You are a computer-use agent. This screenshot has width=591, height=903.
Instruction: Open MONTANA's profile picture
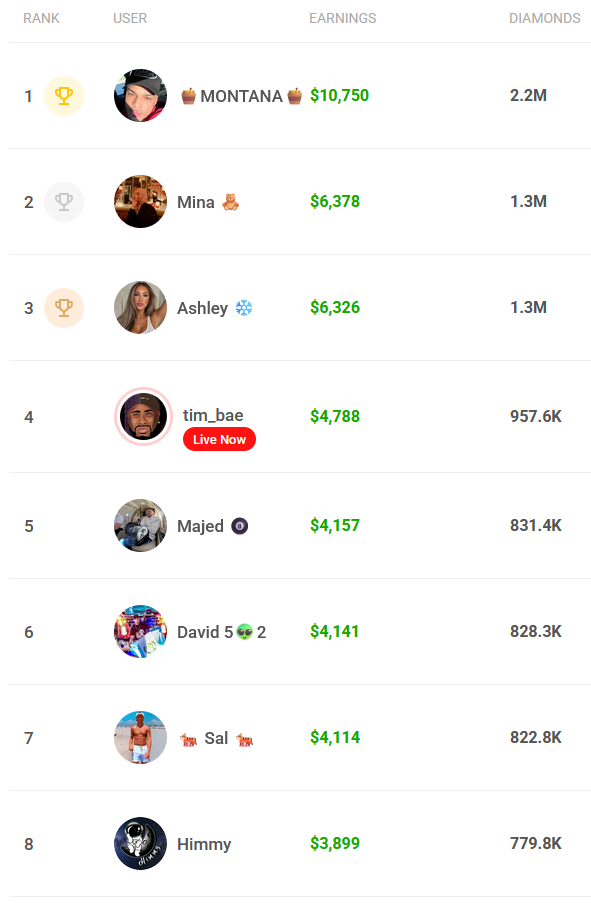[141, 96]
